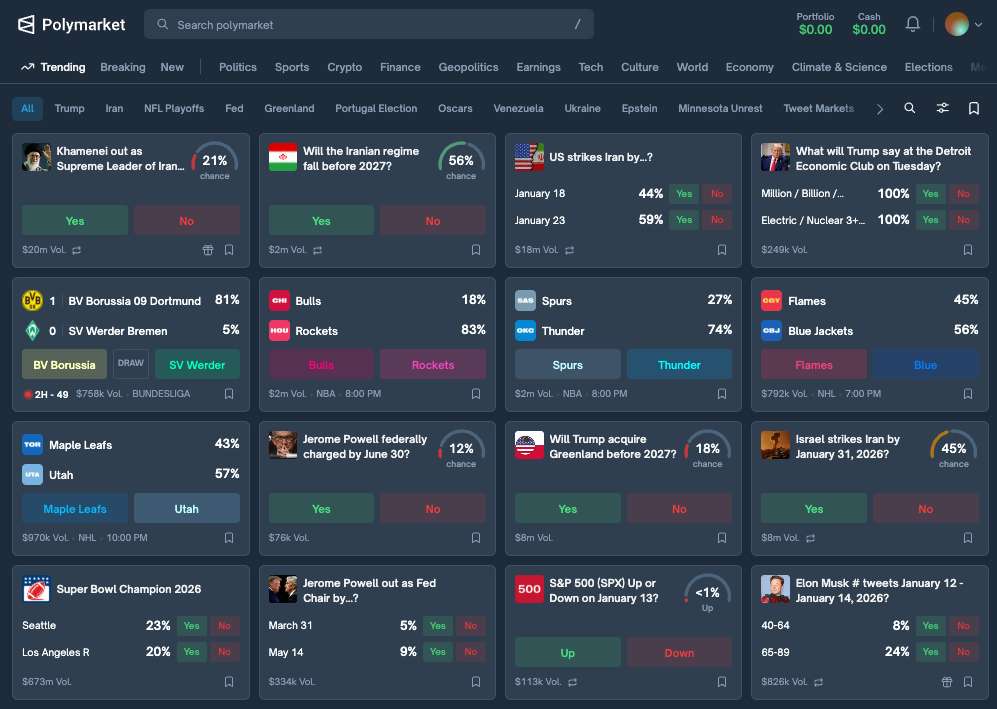Click gift icon on Khamenei market card
997x709 pixels.
pos(208,250)
